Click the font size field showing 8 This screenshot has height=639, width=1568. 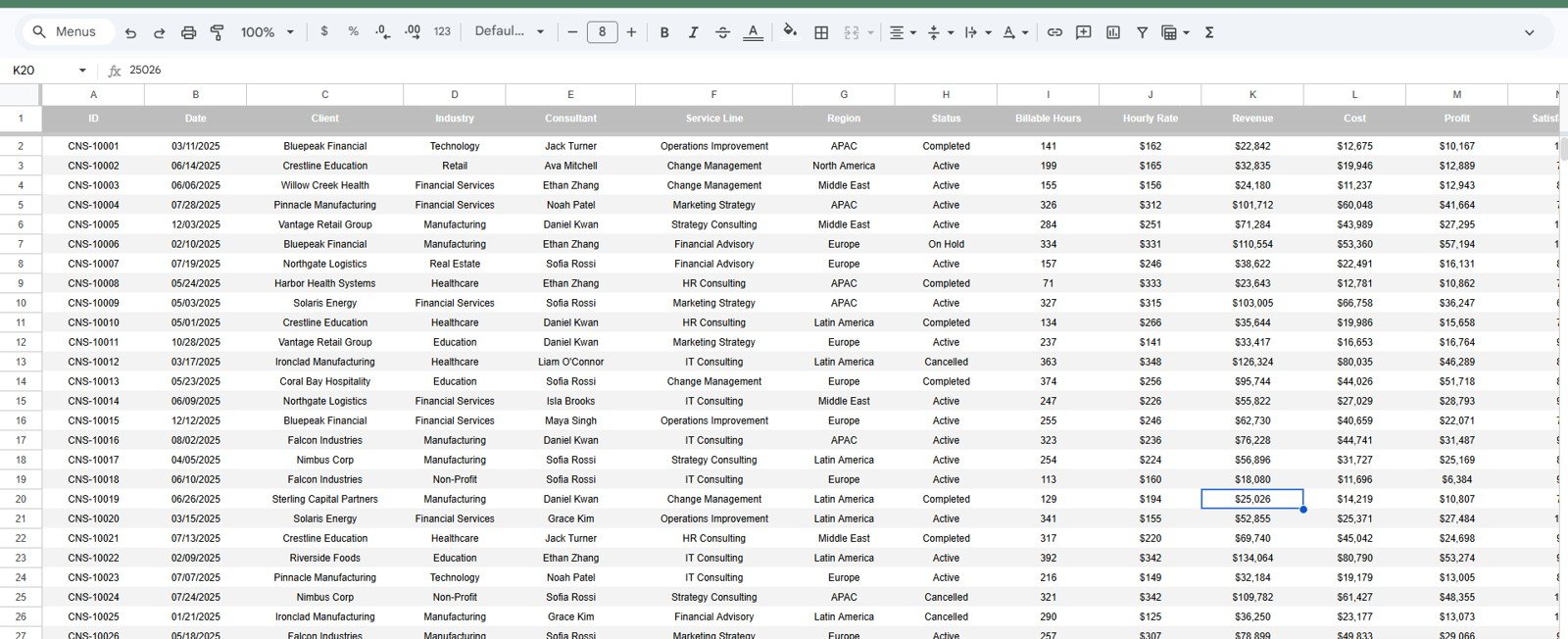[x=602, y=32]
